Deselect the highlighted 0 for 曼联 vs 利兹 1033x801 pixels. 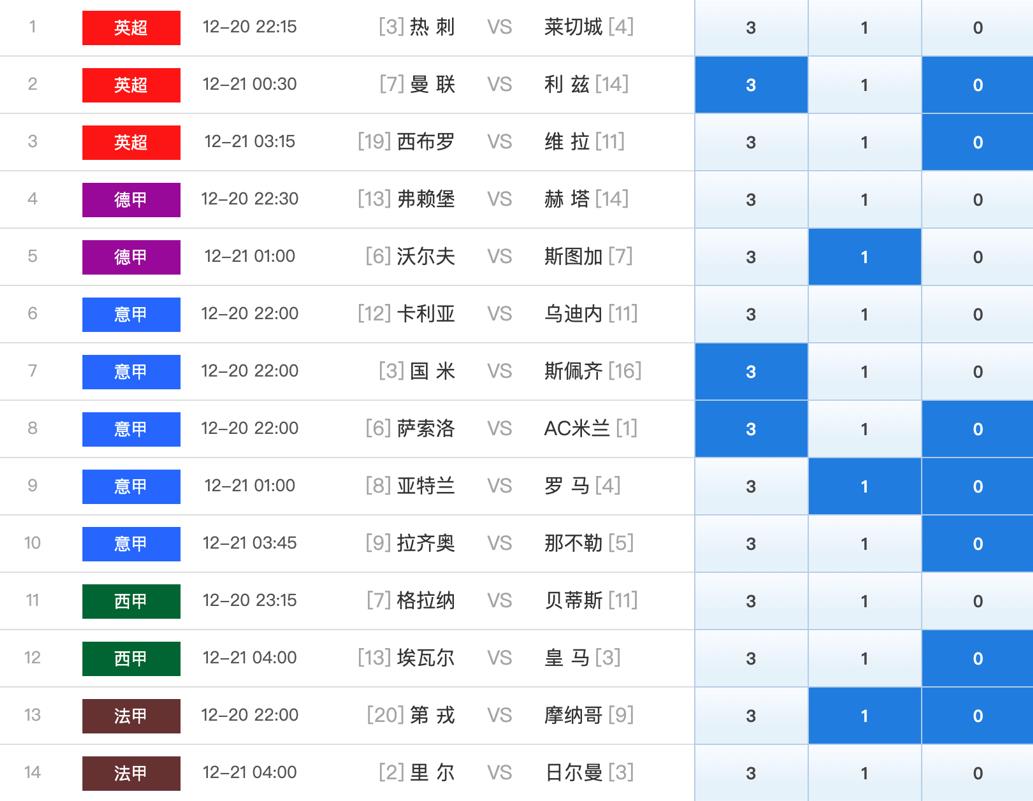point(978,85)
